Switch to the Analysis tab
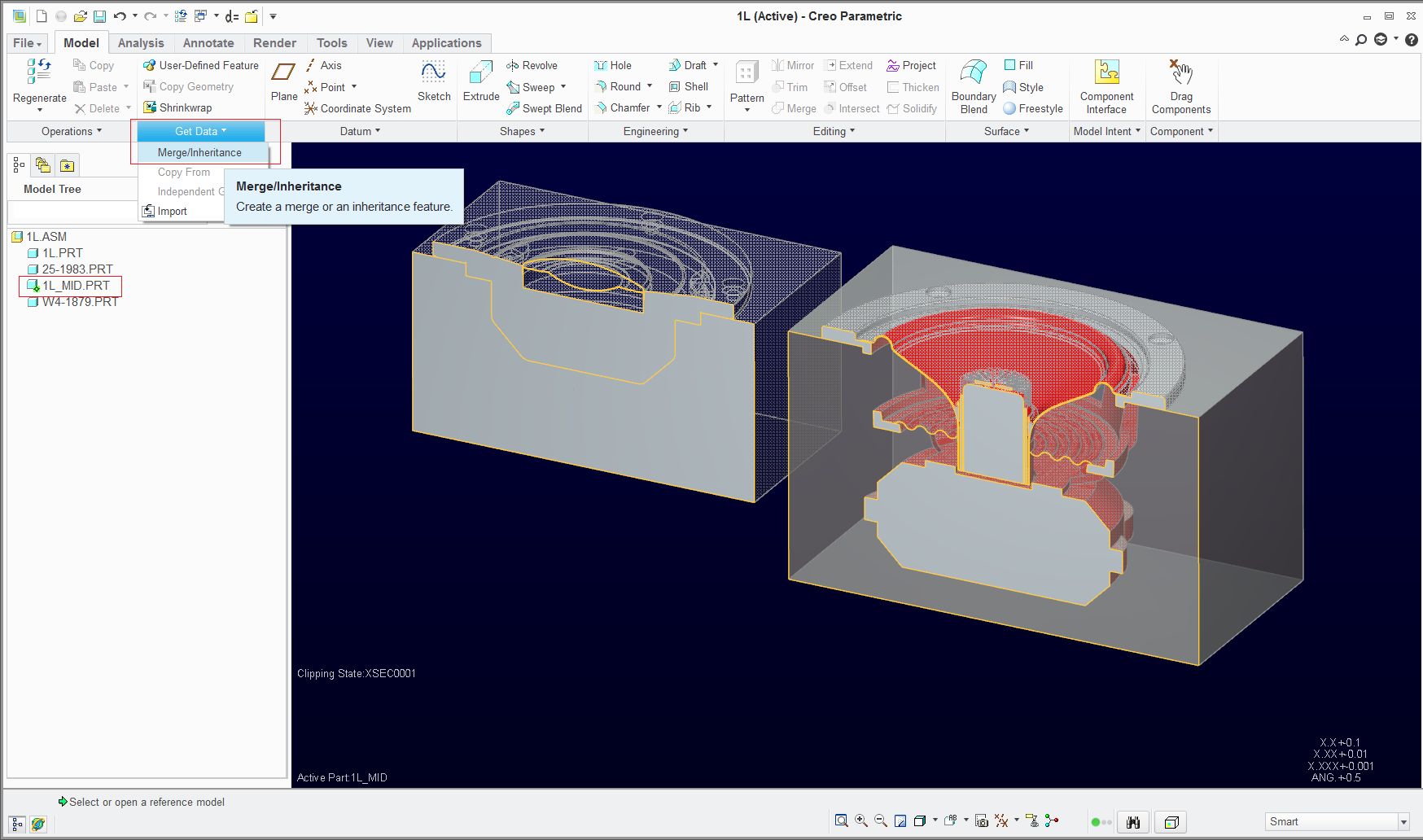 [141, 43]
